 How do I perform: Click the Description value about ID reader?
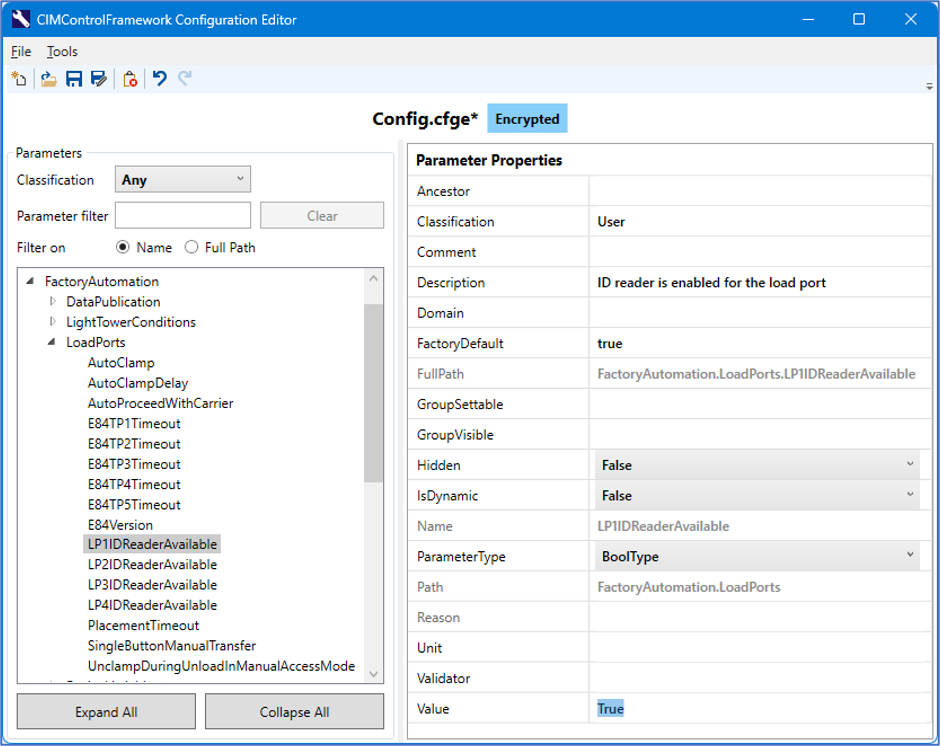(x=711, y=283)
